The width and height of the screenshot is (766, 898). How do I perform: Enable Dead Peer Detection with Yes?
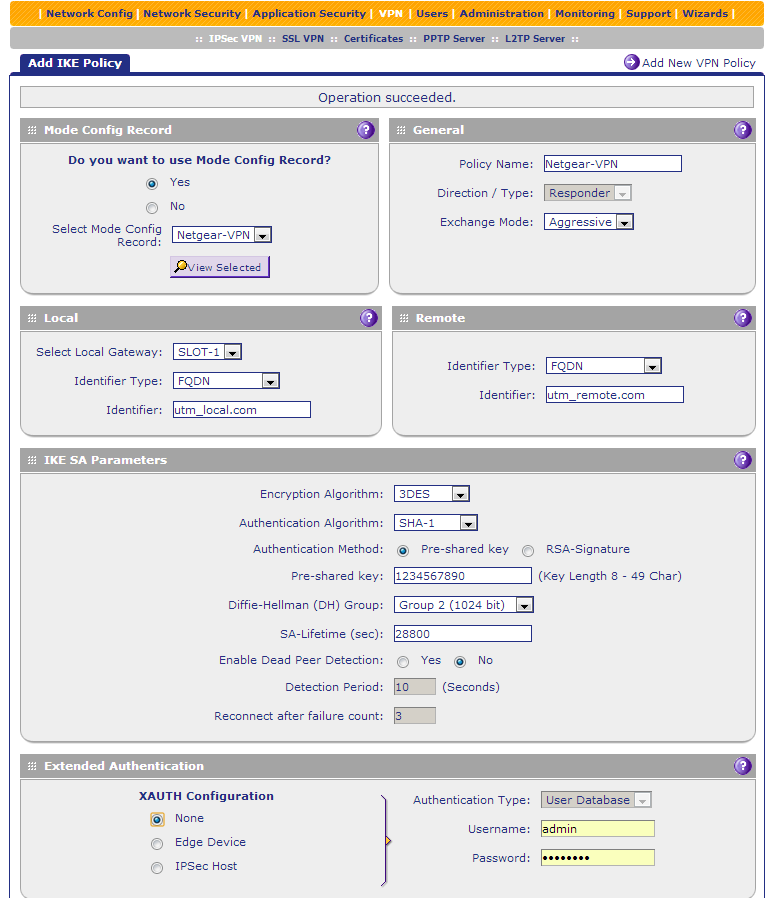tap(403, 662)
